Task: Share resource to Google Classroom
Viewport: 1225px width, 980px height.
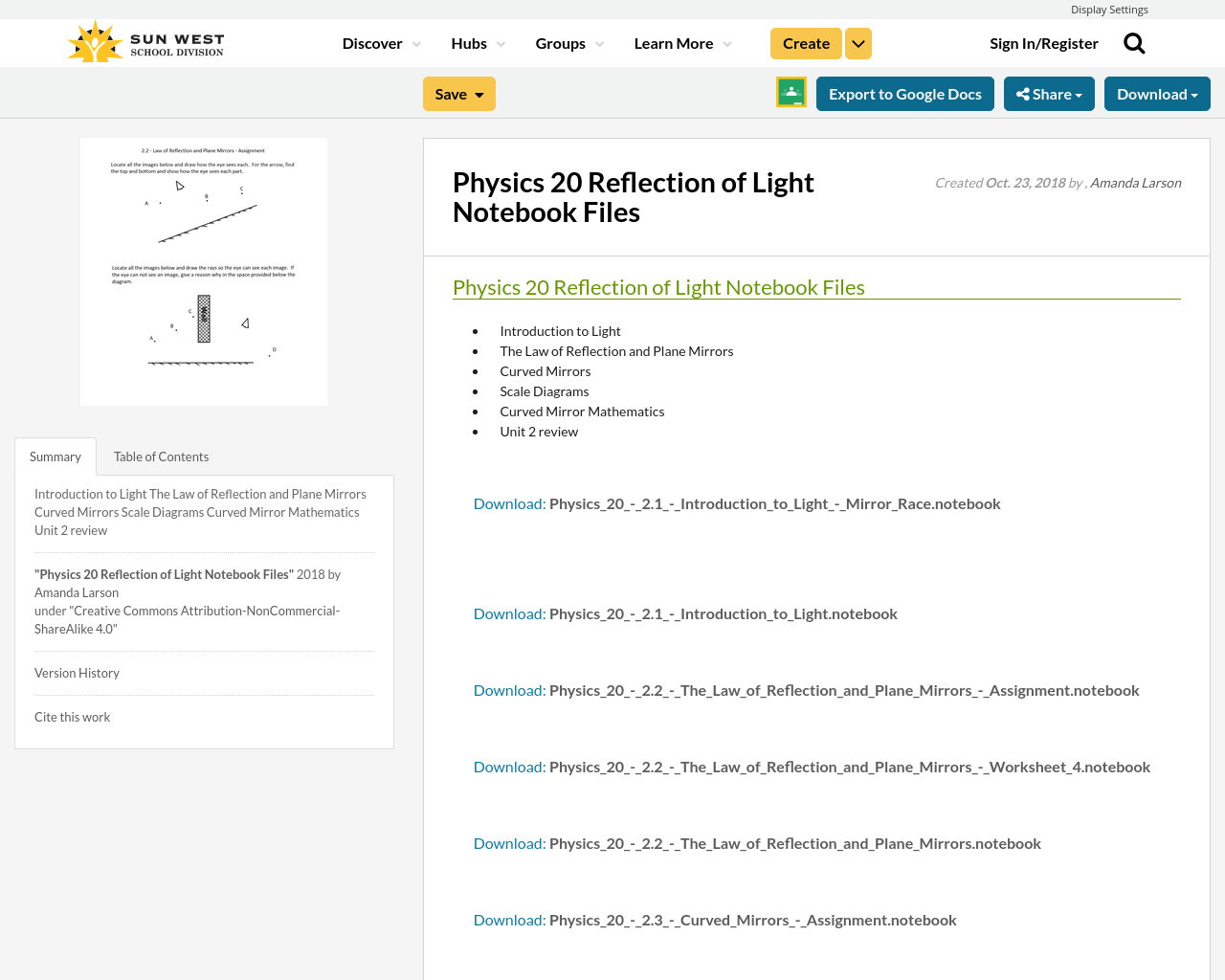Action: pos(791,92)
